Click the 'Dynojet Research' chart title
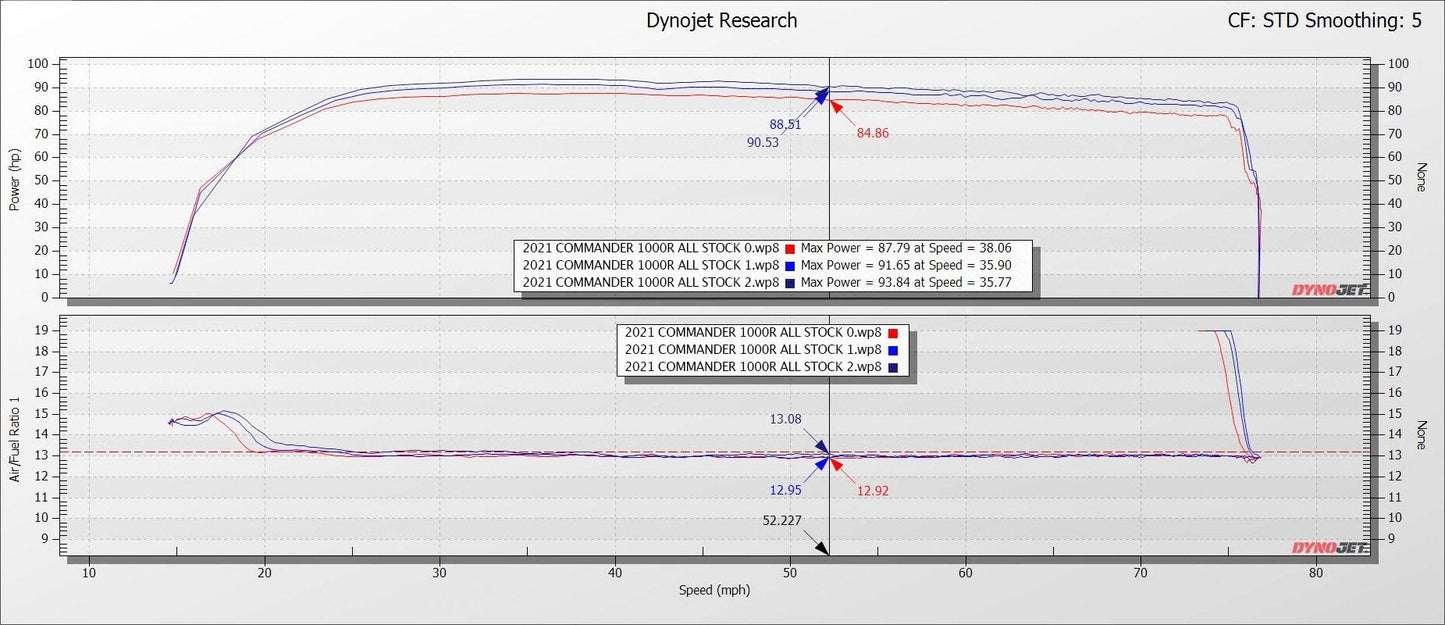This screenshot has width=1445, height=625. (x=722, y=21)
